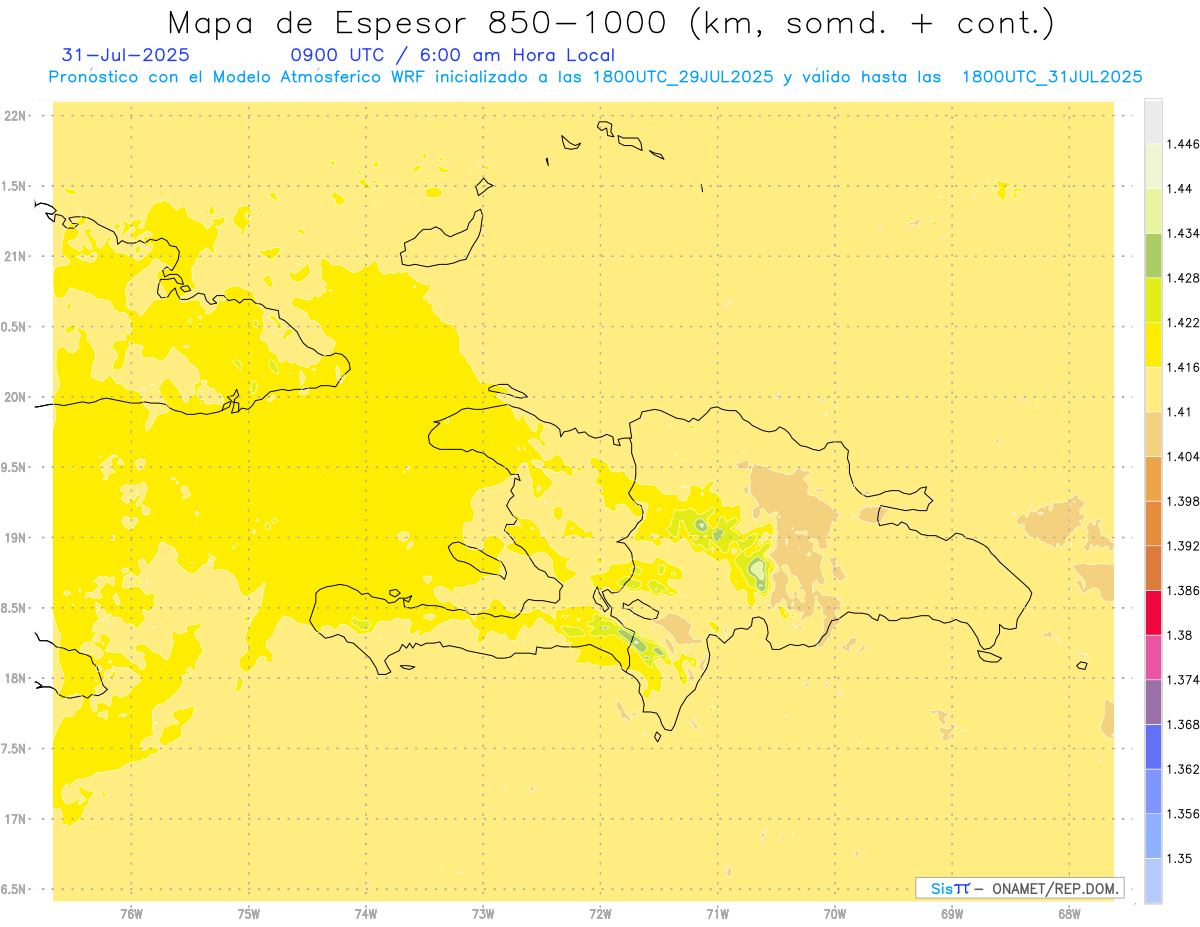
Task: Click the 1.38 colorbar value
Action: 1180,635
